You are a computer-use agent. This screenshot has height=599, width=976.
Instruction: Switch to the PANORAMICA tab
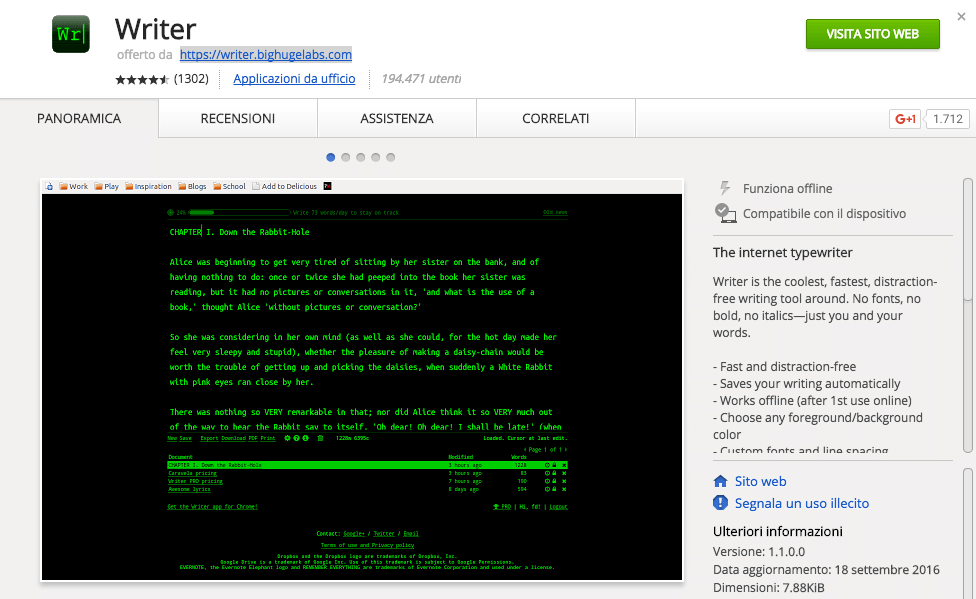79,118
